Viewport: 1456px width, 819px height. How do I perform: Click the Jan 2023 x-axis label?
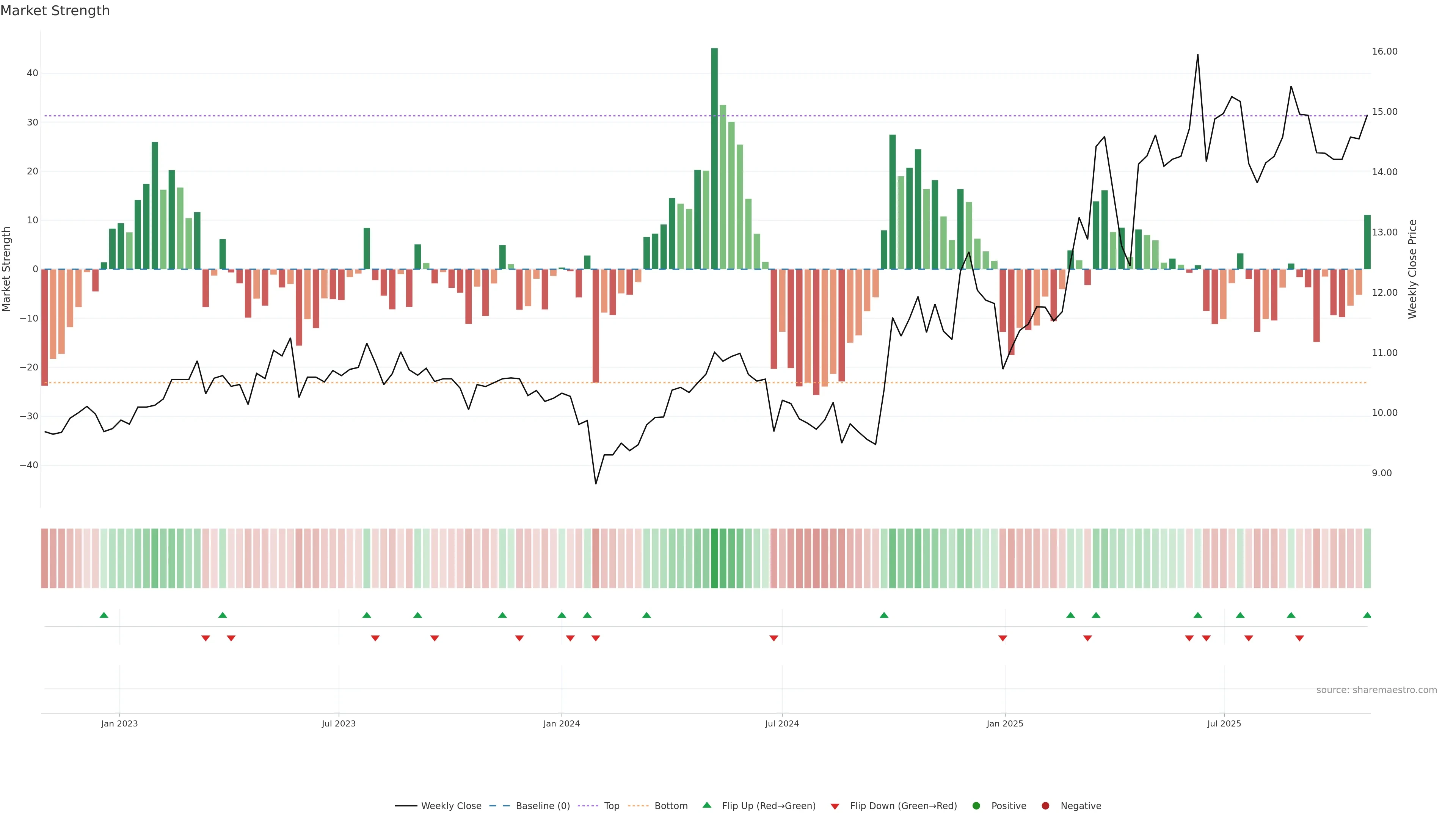[119, 723]
